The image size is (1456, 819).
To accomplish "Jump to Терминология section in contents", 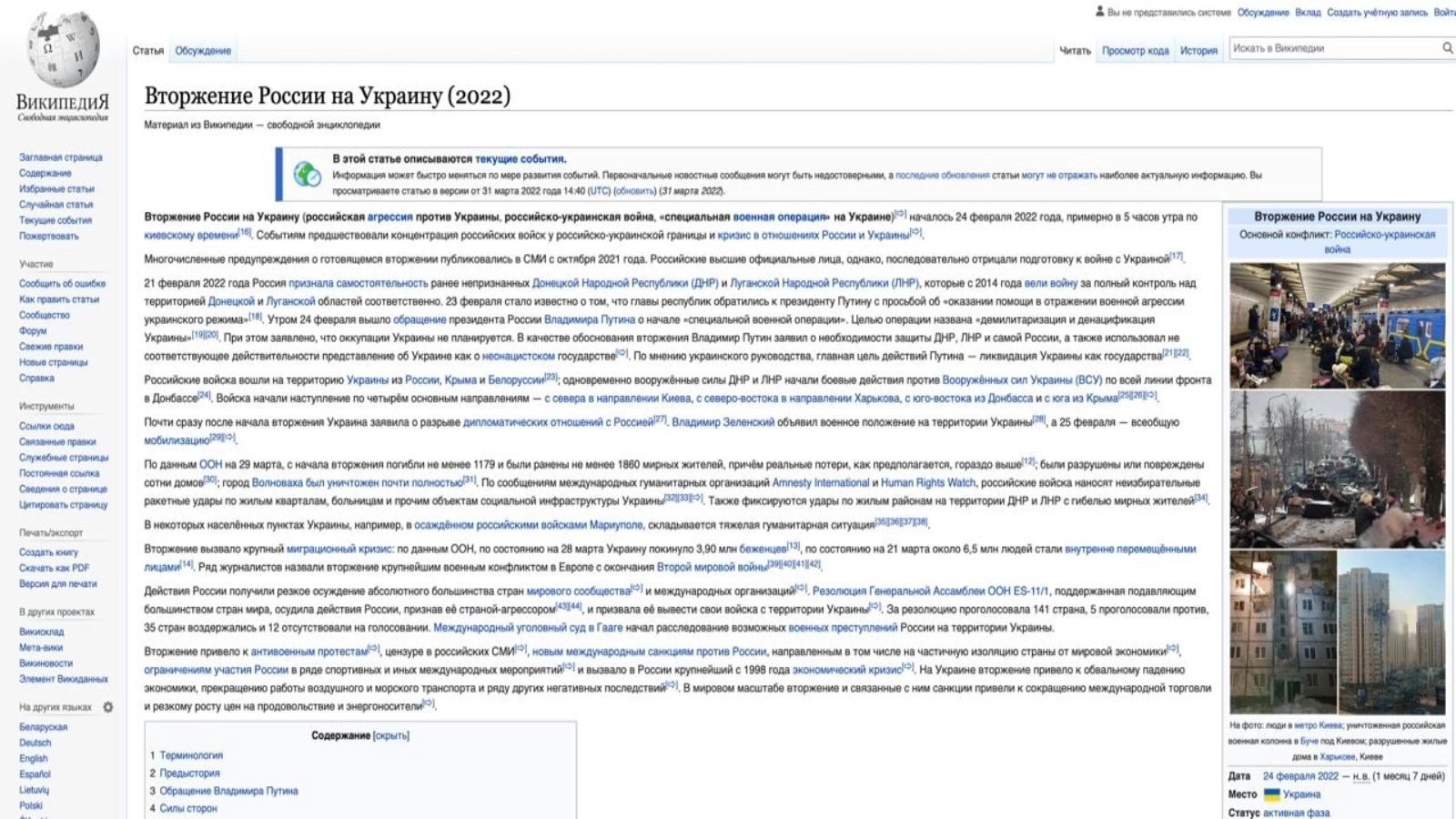I will click(x=191, y=755).
